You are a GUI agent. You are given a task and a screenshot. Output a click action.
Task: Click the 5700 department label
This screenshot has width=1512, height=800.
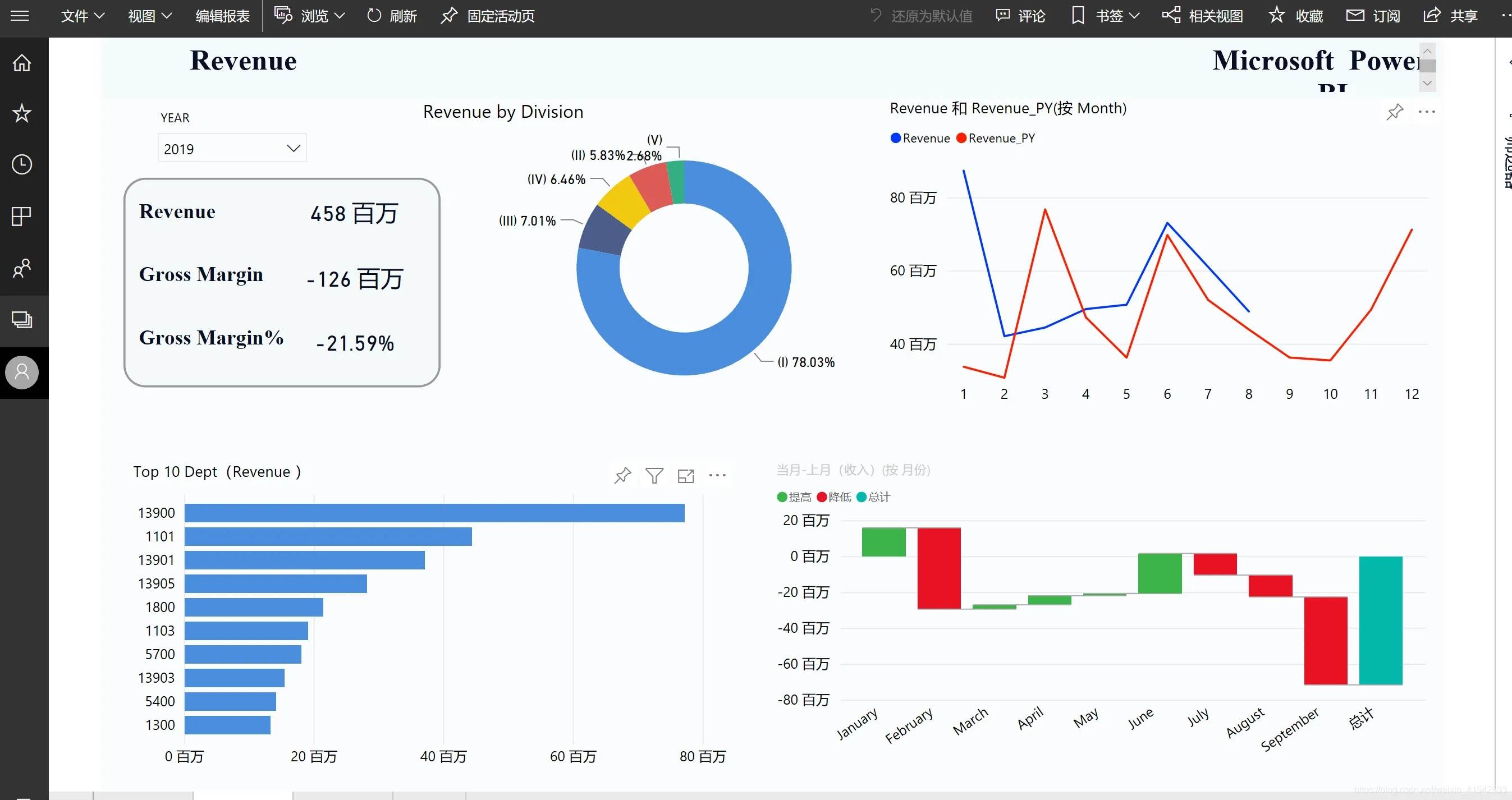point(159,654)
